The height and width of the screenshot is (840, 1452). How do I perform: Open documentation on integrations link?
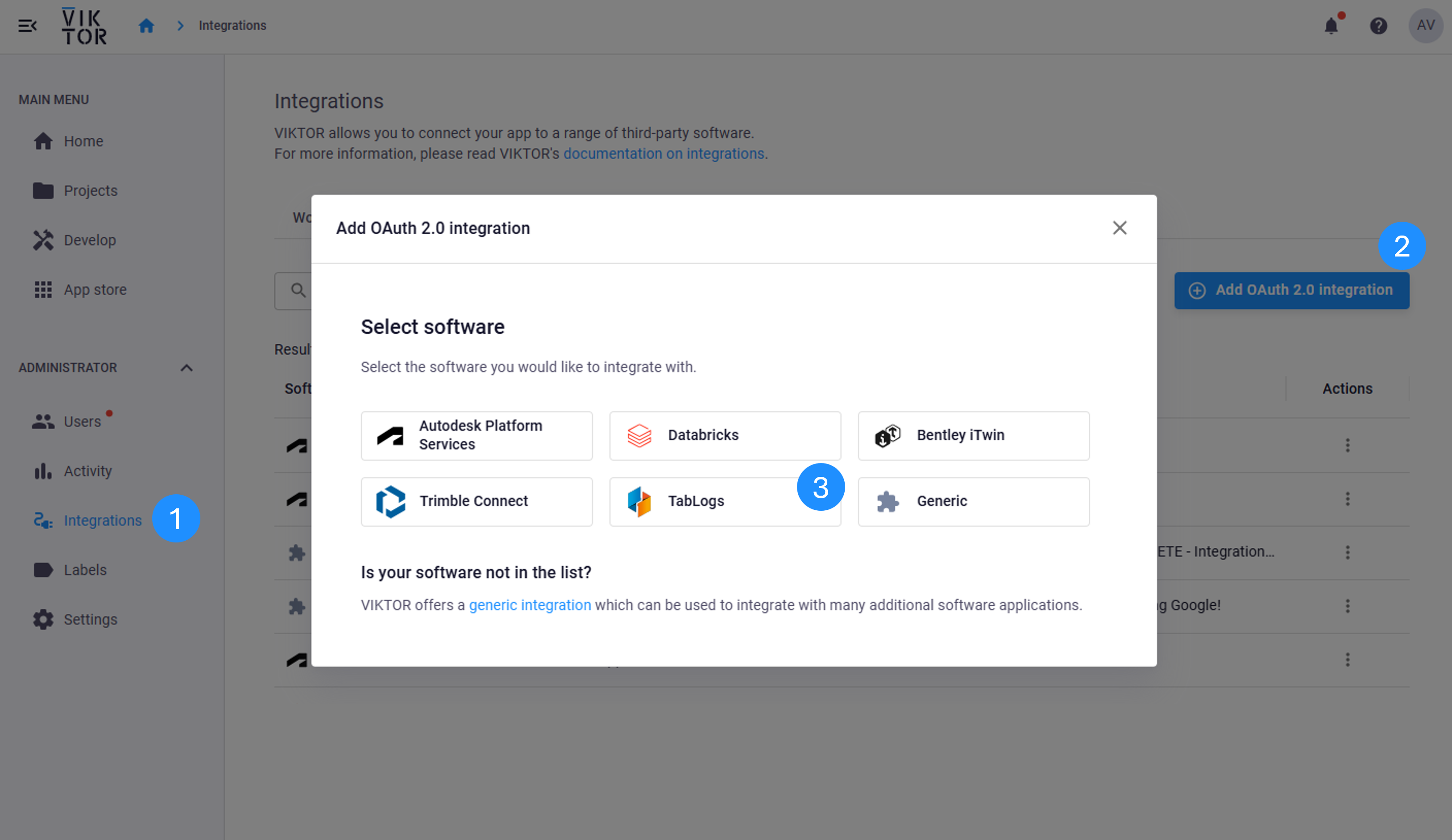point(664,154)
